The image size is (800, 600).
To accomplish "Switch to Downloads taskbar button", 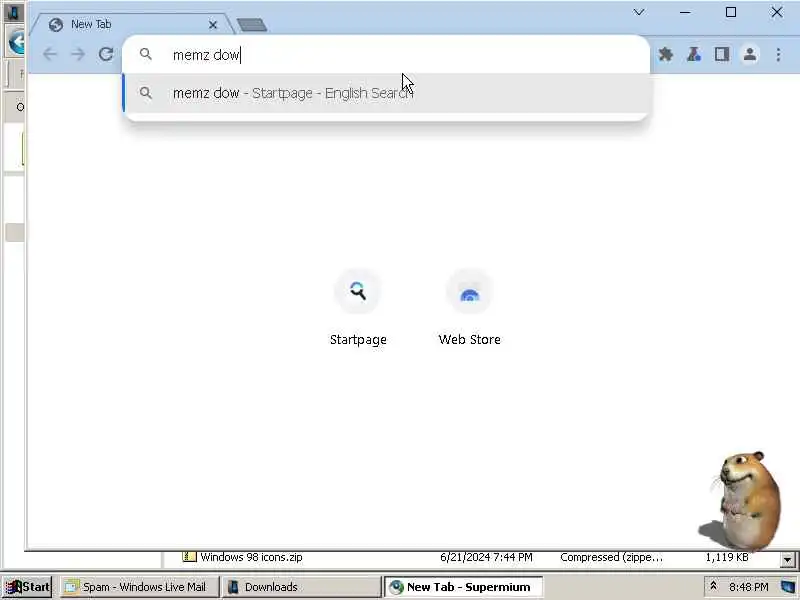I will [302, 587].
